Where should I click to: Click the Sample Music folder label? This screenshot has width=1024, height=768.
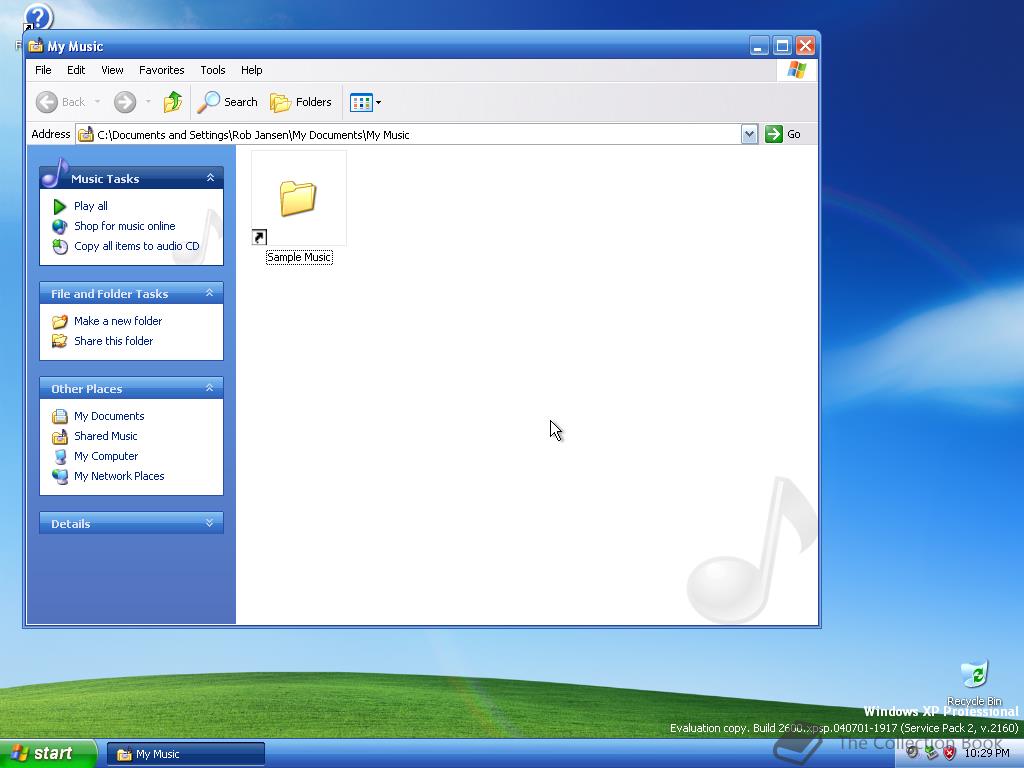click(299, 257)
